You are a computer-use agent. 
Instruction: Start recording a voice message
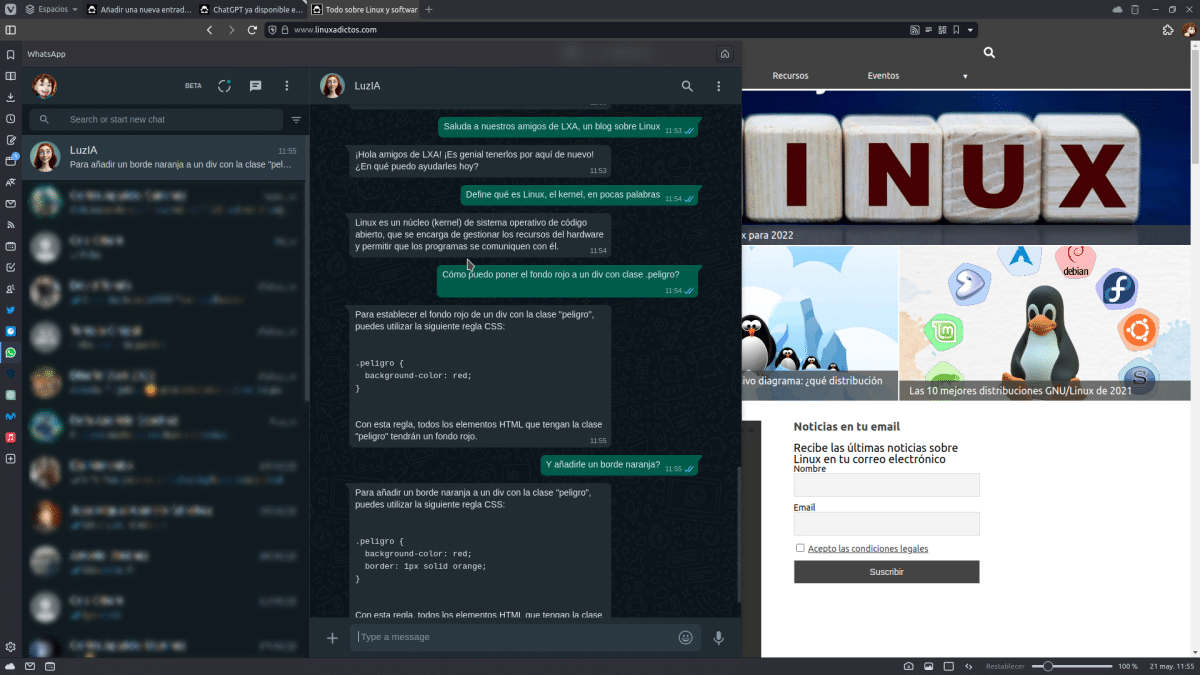pyautogui.click(x=718, y=637)
